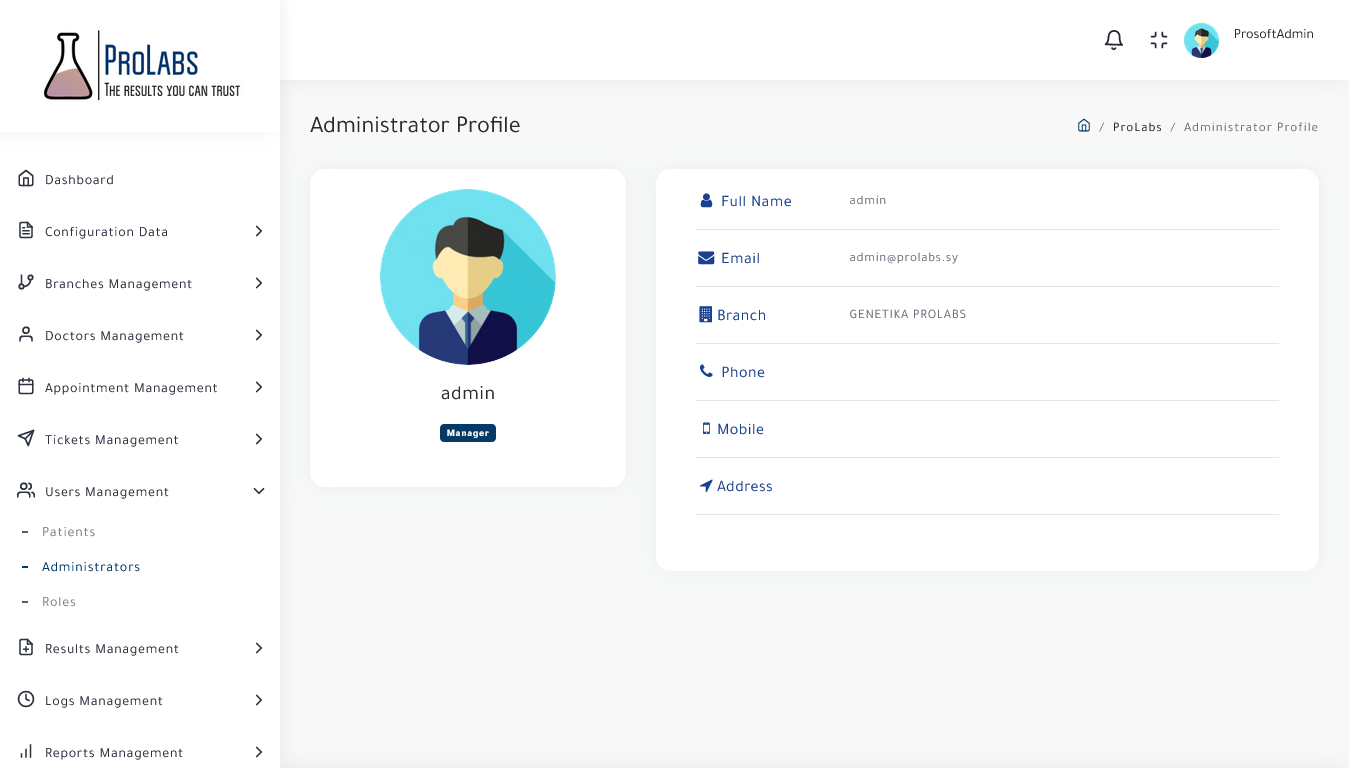Expand the Branches Management chevron
This screenshot has width=1349, height=768.
[258, 283]
